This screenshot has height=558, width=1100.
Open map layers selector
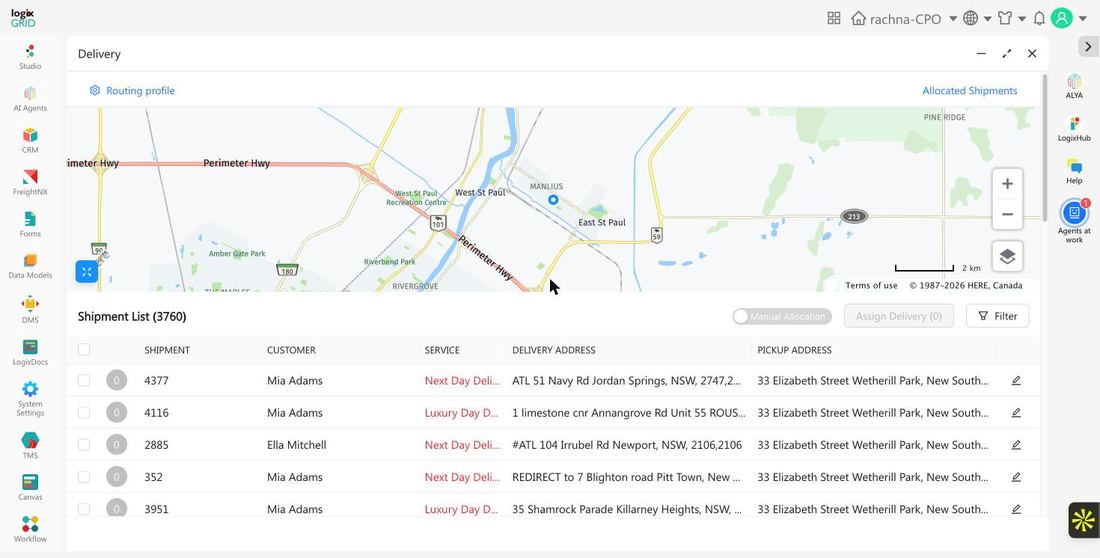pyautogui.click(x=1007, y=256)
